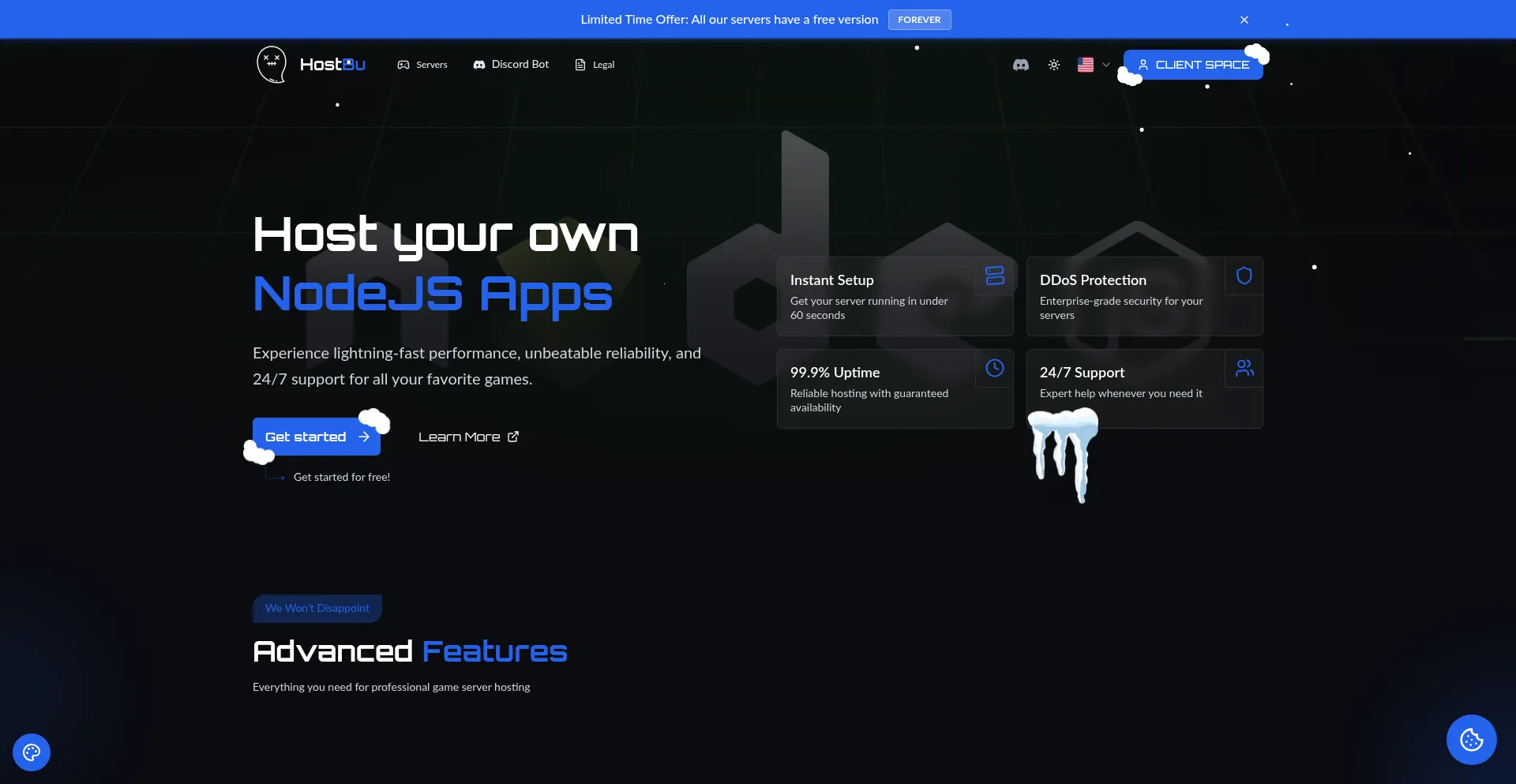This screenshot has height=784, width=1516.
Task: Click the clock icon on 99.9% Uptime
Action: [x=995, y=368]
